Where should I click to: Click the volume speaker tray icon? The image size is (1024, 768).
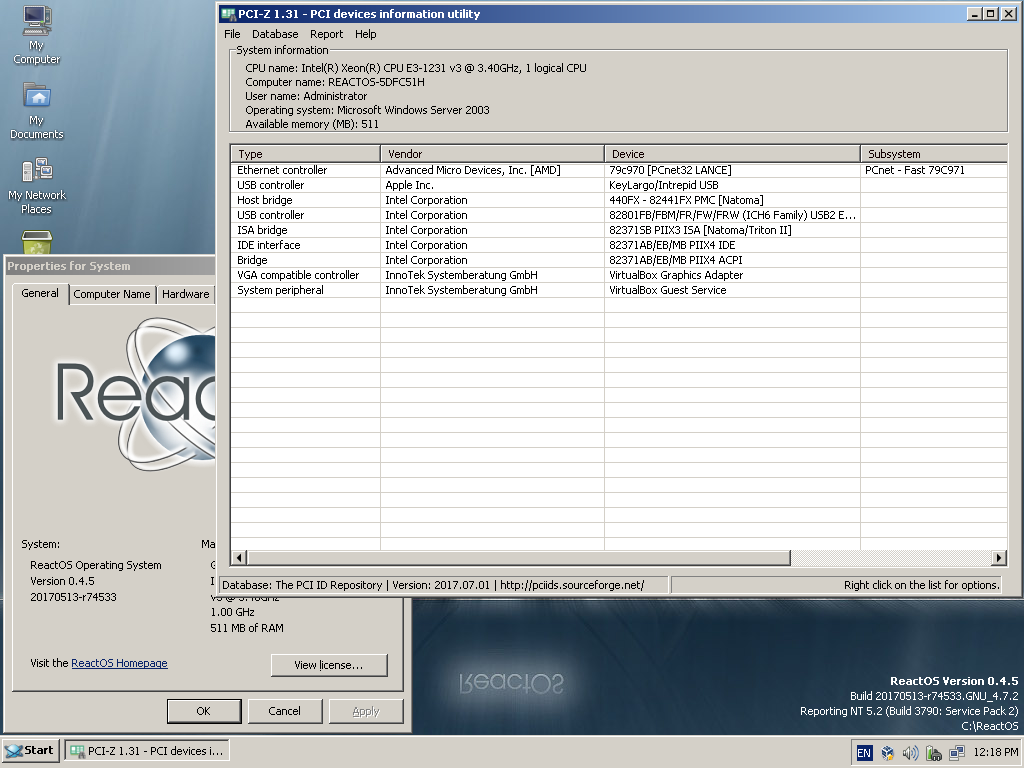pos(910,753)
